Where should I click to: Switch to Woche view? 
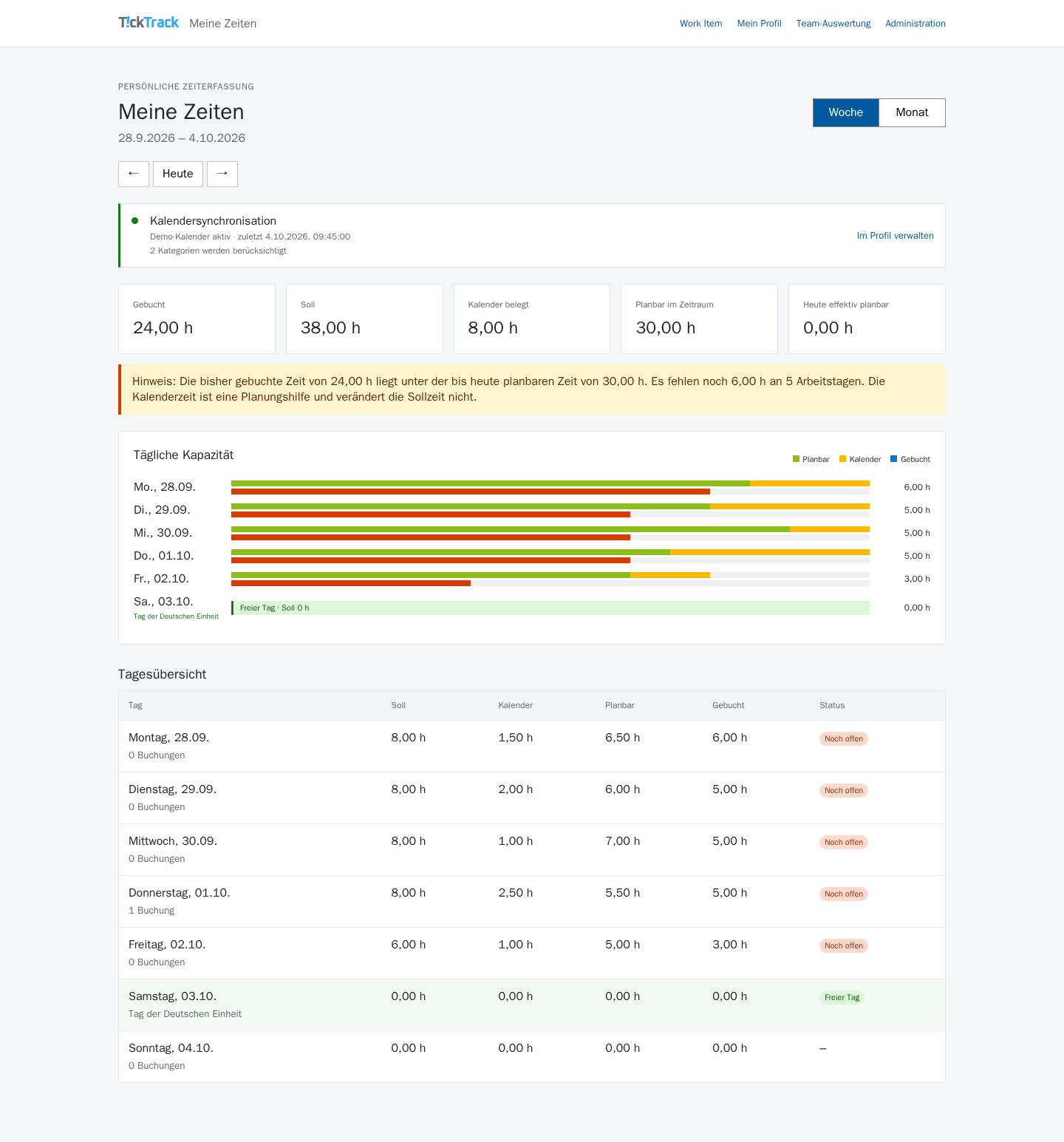[846, 112]
